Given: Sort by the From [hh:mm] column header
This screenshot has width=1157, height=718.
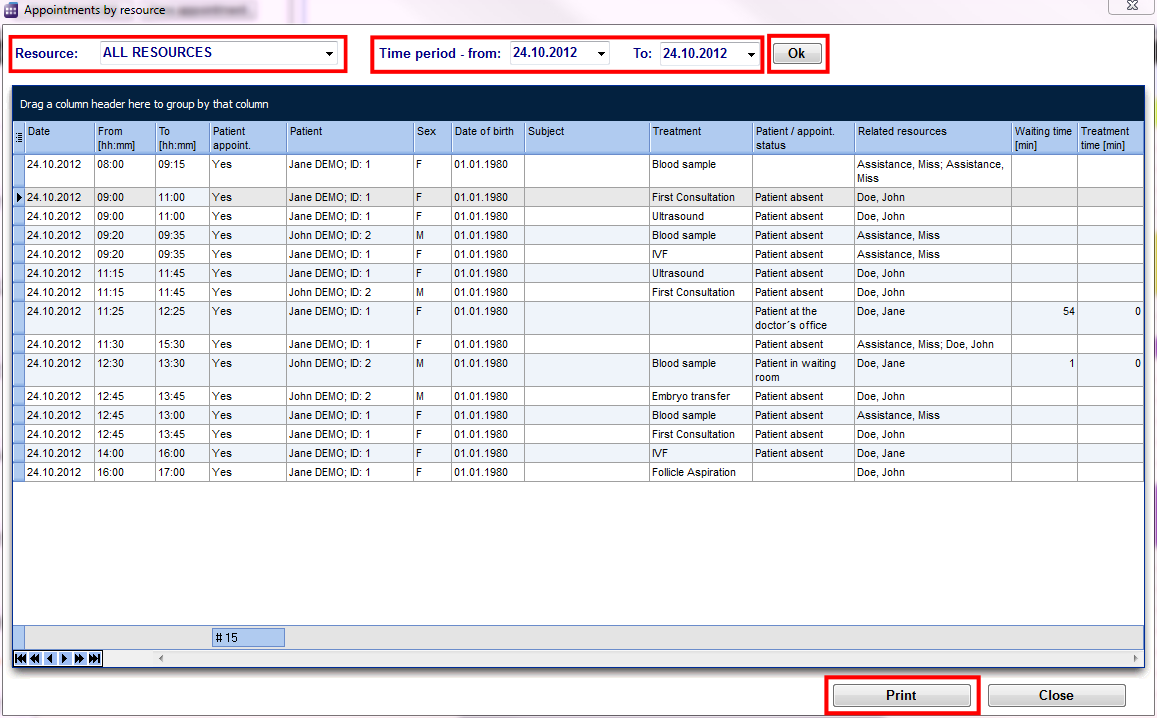Looking at the screenshot, I should point(125,137).
